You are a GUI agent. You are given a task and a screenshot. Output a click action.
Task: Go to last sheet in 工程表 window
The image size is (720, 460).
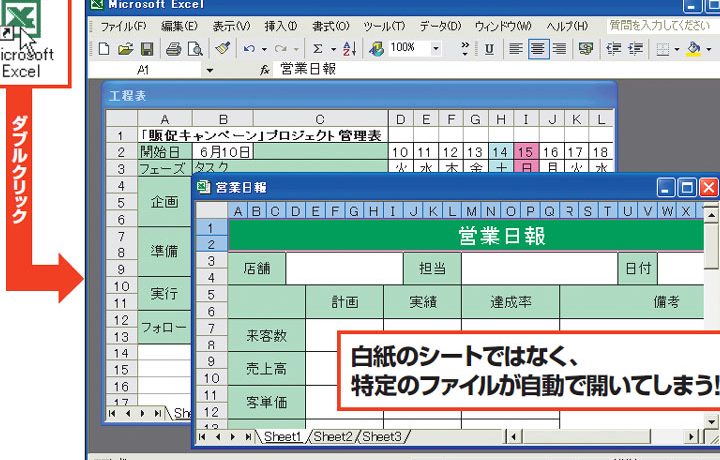158,413
